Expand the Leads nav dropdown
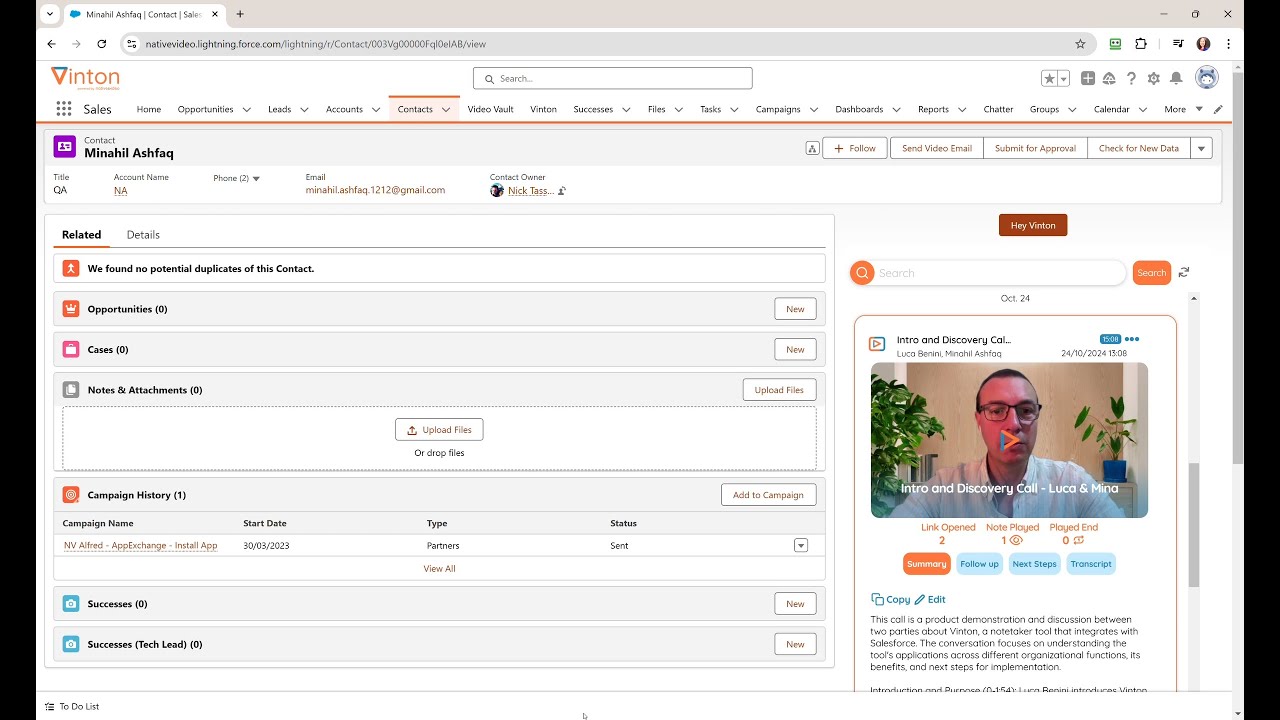The width and height of the screenshot is (1280, 720). point(304,109)
